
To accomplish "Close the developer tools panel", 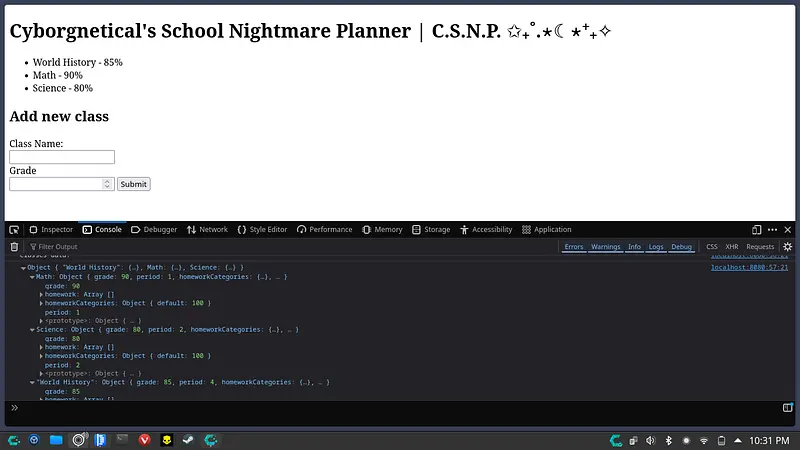I will click(x=788, y=229).
